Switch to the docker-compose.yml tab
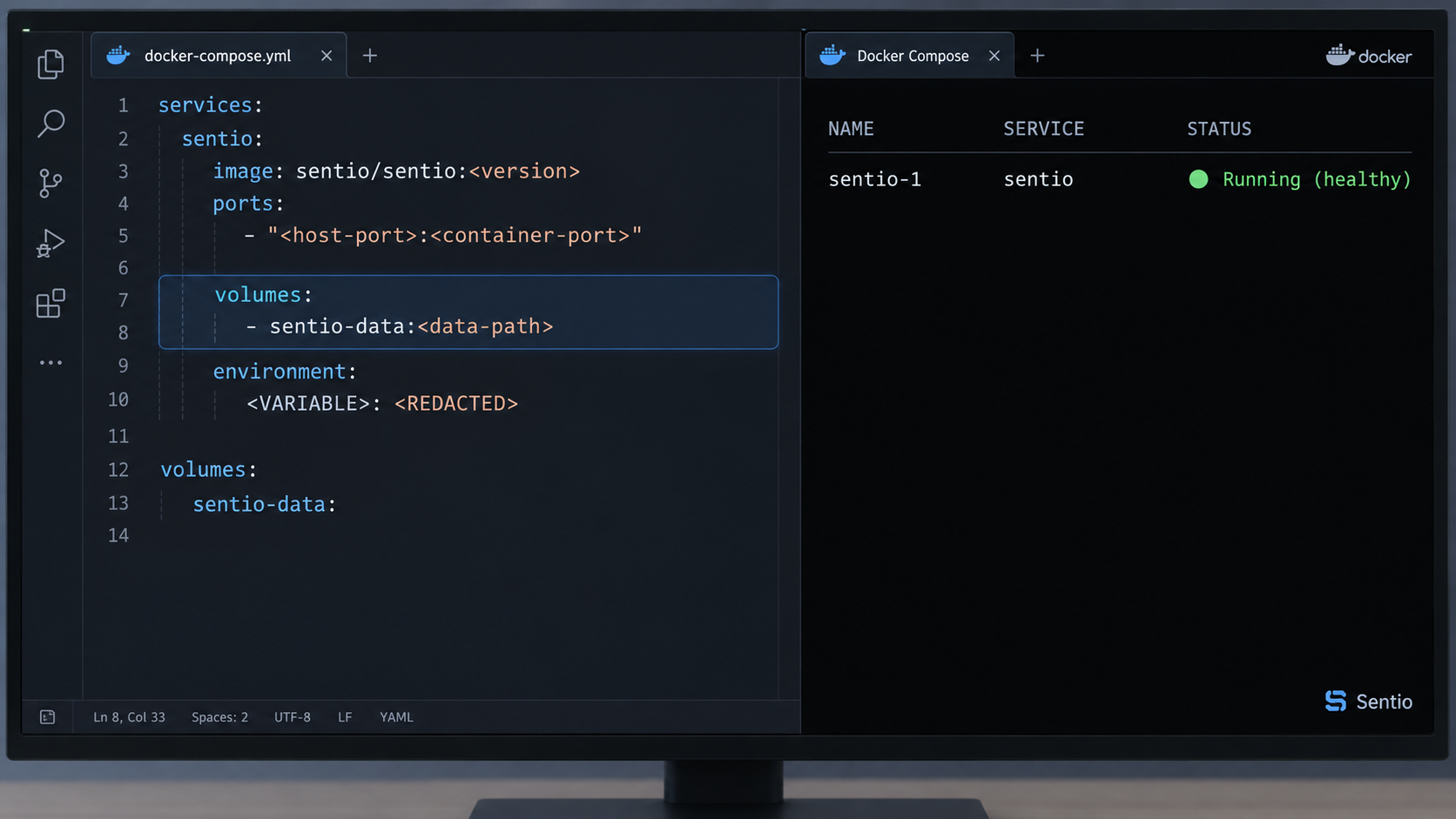 coord(219,56)
